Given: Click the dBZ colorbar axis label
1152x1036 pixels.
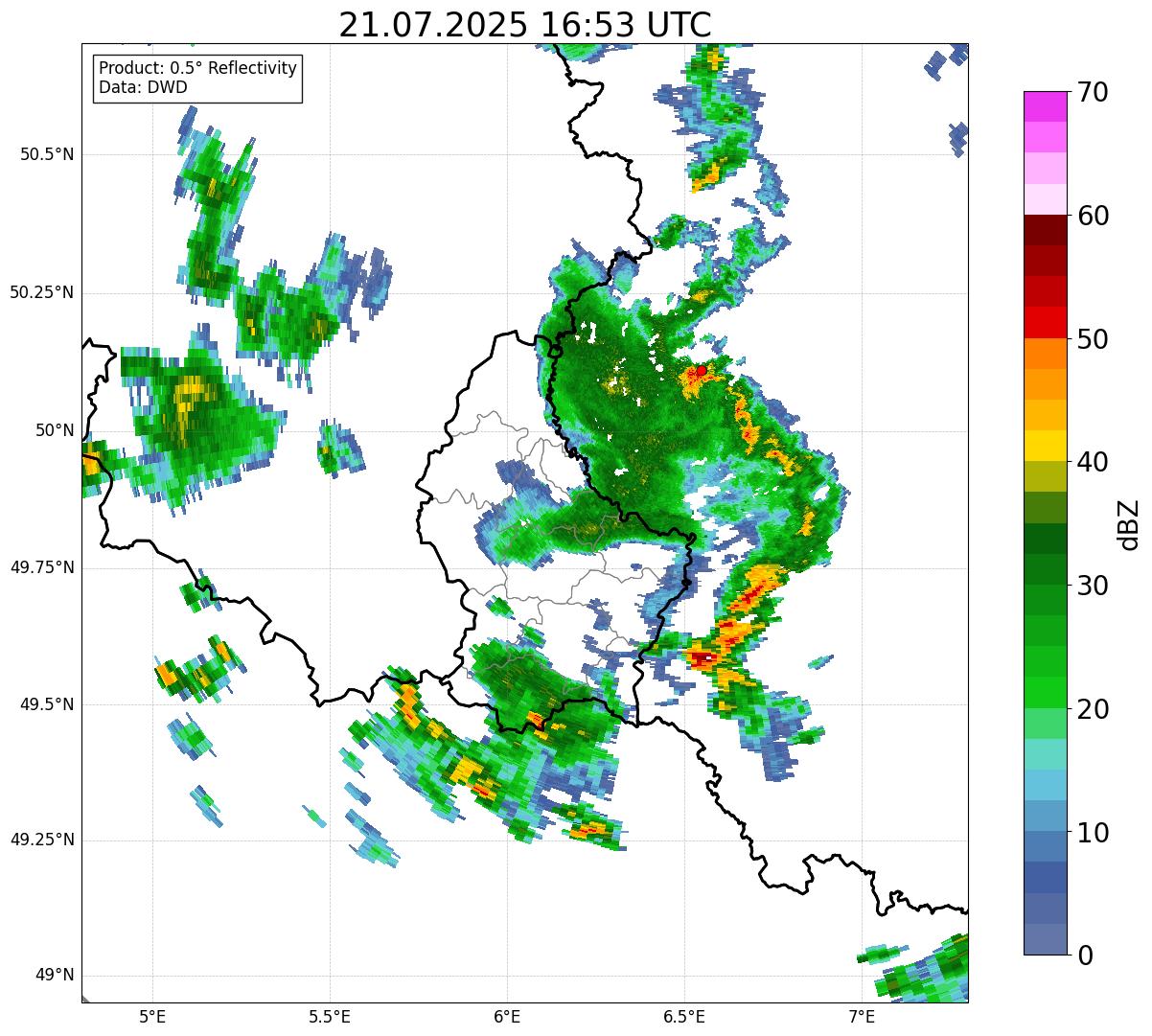Looking at the screenshot, I should [1129, 524].
